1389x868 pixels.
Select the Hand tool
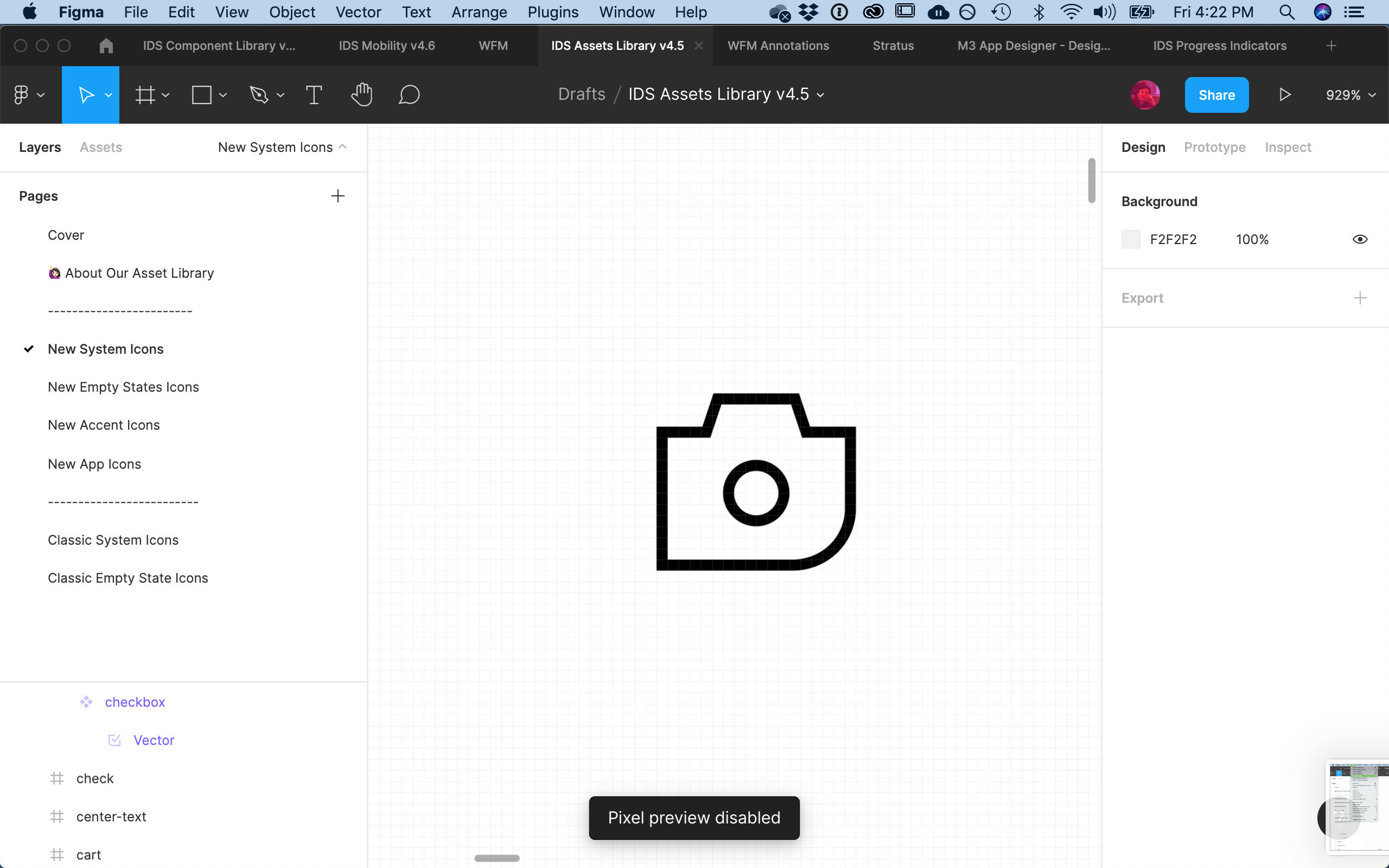(x=361, y=95)
